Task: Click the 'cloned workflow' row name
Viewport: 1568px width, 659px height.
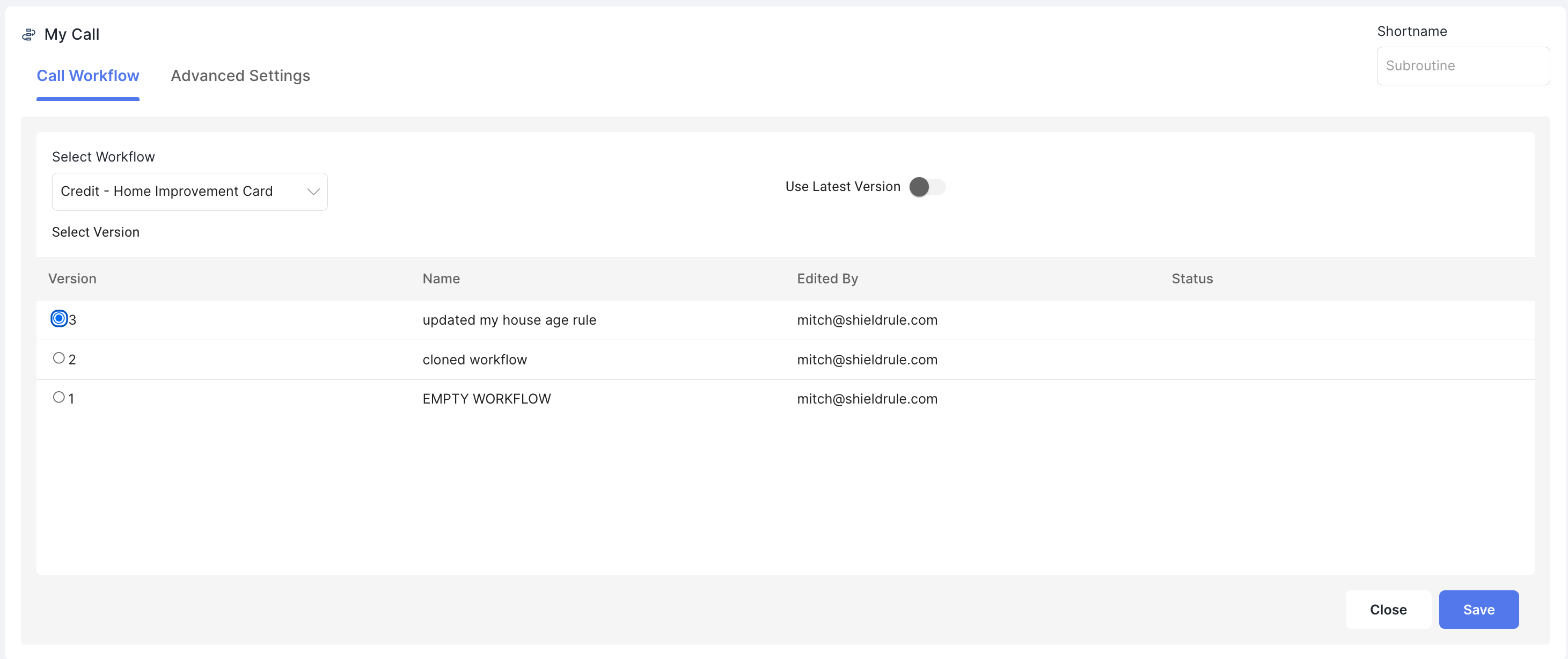Action: point(474,360)
